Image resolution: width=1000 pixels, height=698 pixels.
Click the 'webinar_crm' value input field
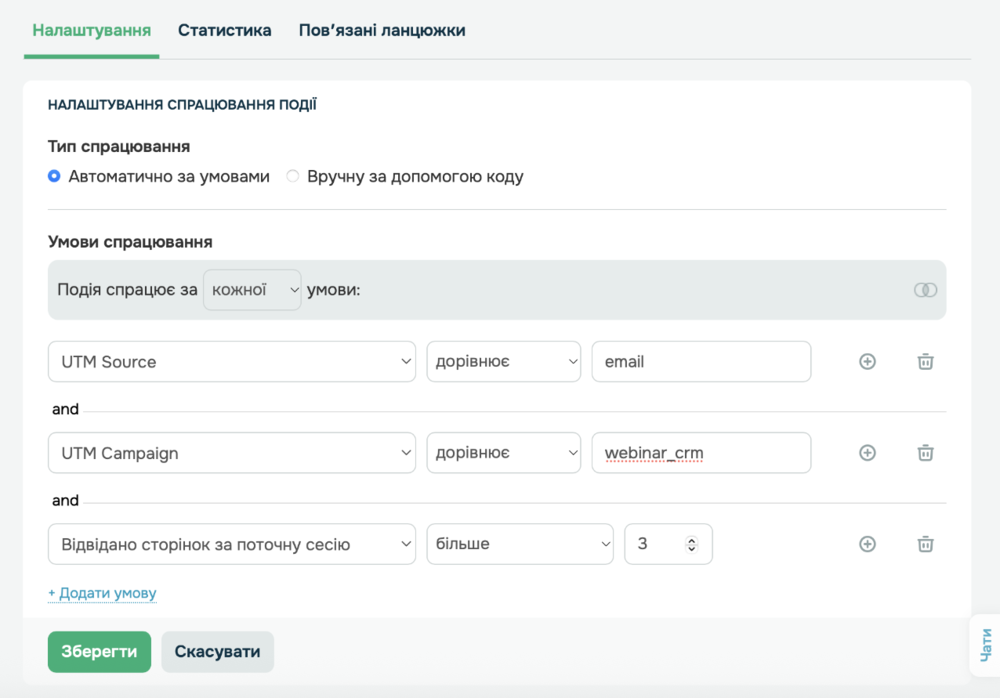700,453
